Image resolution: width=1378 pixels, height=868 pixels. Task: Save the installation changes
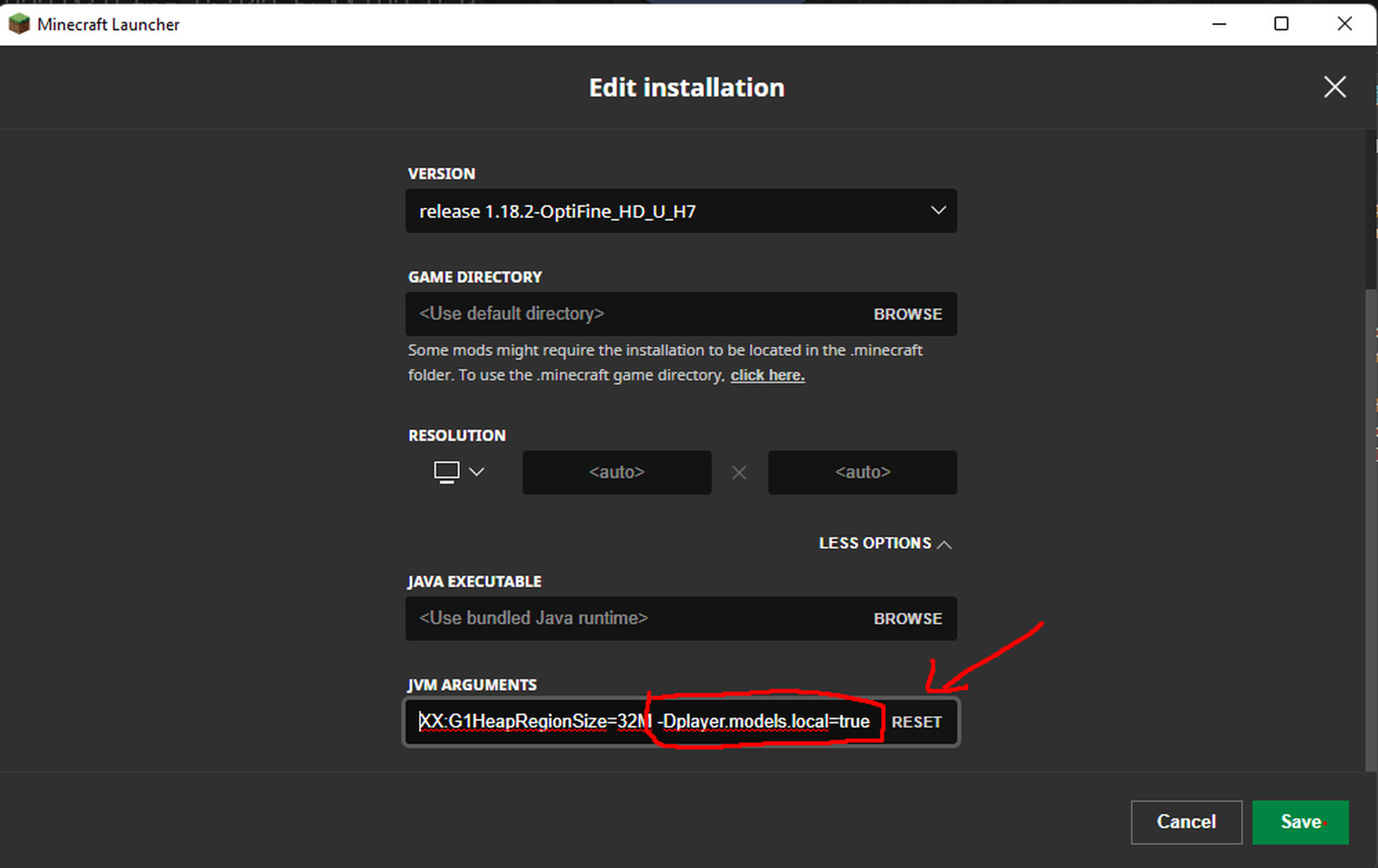click(x=1300, y=822)
